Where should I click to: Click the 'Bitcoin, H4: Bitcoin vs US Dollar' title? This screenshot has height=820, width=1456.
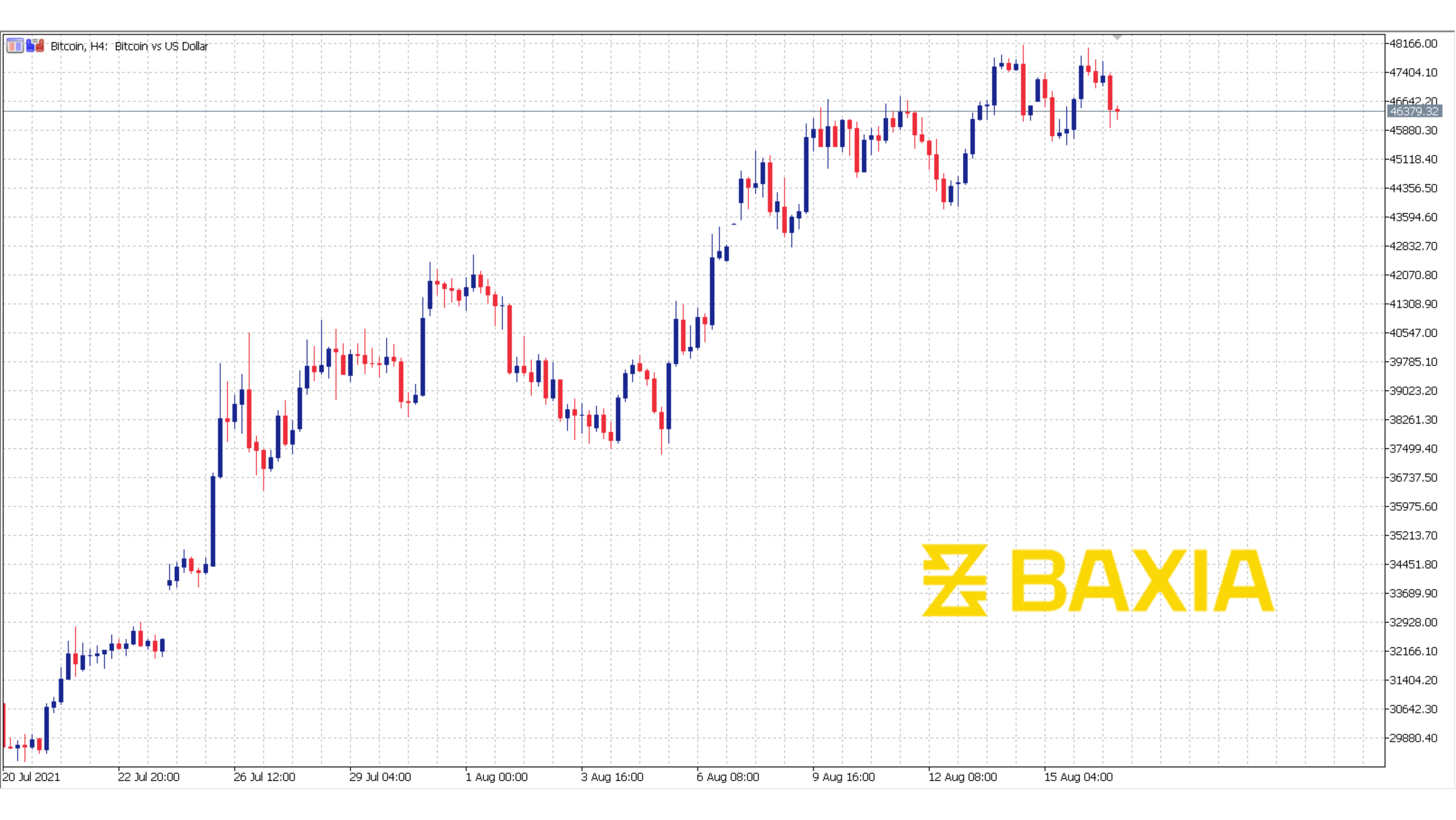pyautogui.click(x=129, y=46)
